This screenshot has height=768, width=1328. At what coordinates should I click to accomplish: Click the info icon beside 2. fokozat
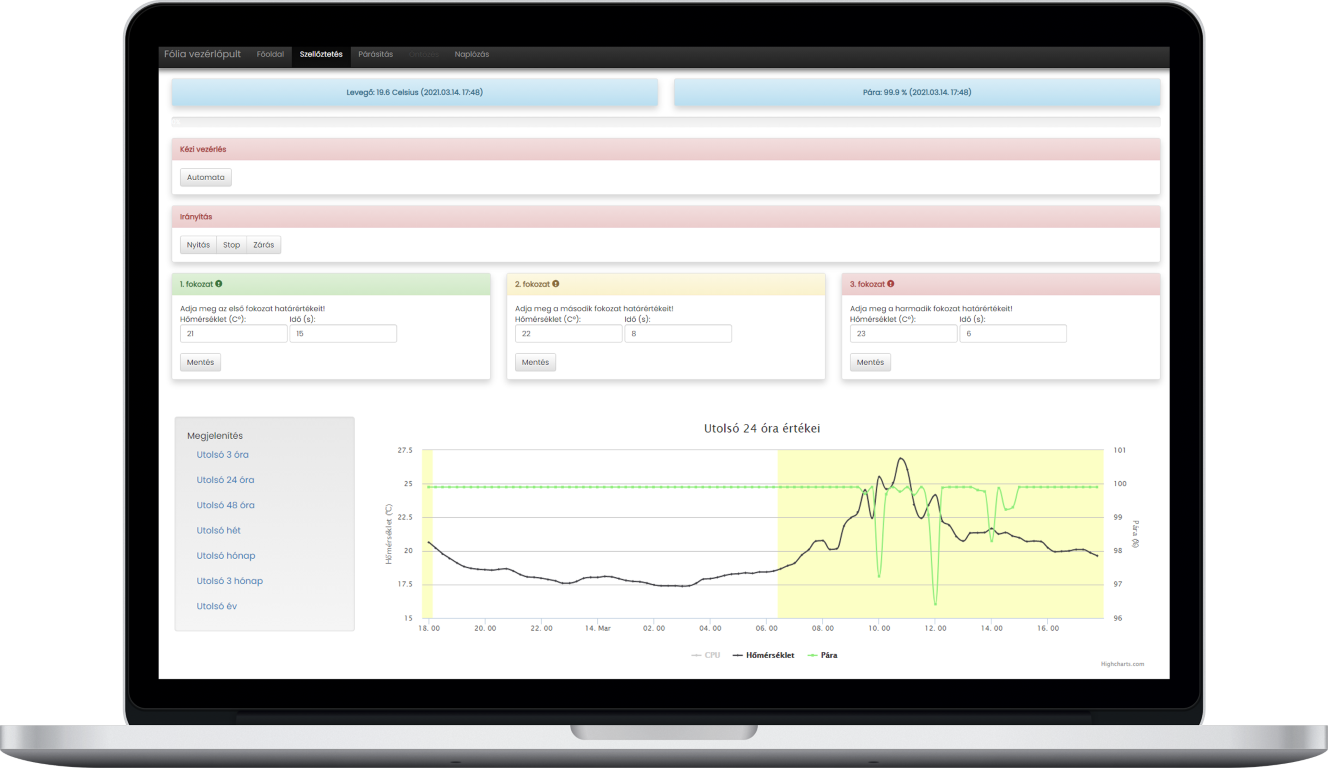[556, 284]
